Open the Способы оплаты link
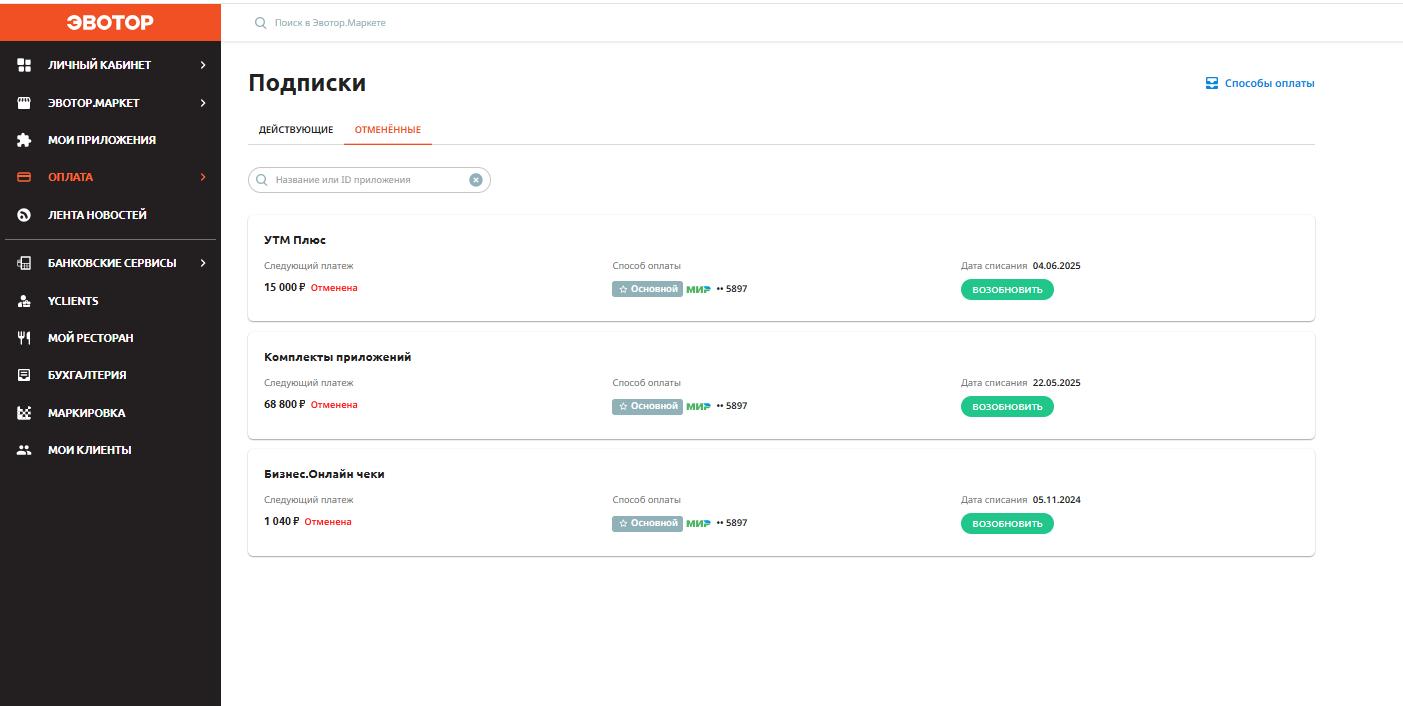Image resolution: width=1403 pixels, height=706 pixels. [x=1260, y=83]
